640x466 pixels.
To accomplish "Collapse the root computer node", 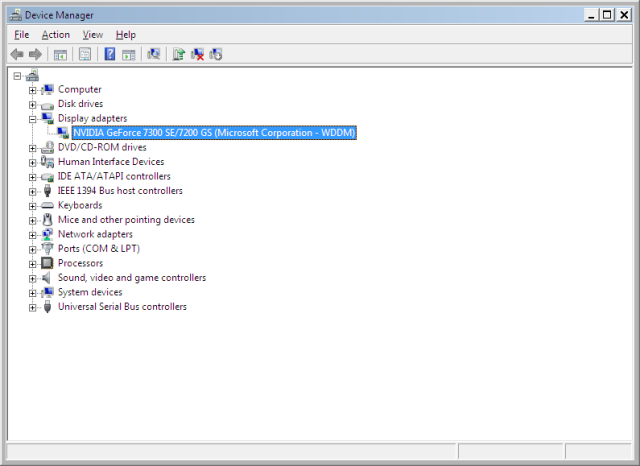I will point(17,76).
